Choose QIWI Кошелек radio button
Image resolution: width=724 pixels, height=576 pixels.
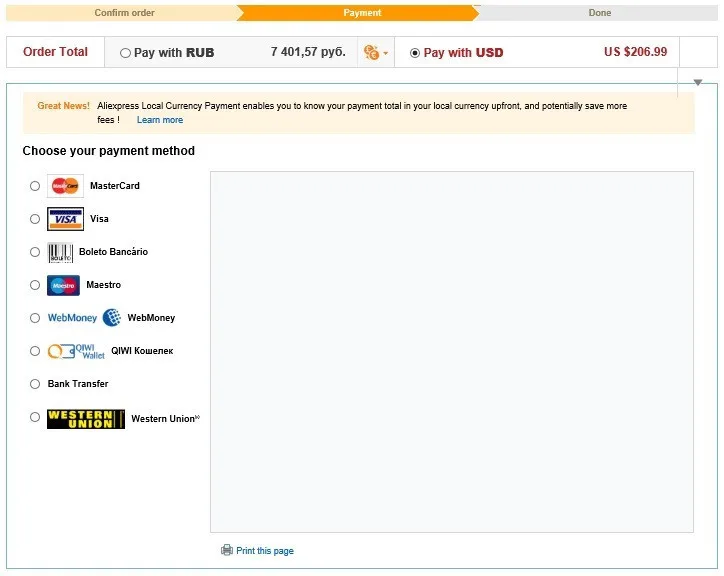click(x=35, y=351)
